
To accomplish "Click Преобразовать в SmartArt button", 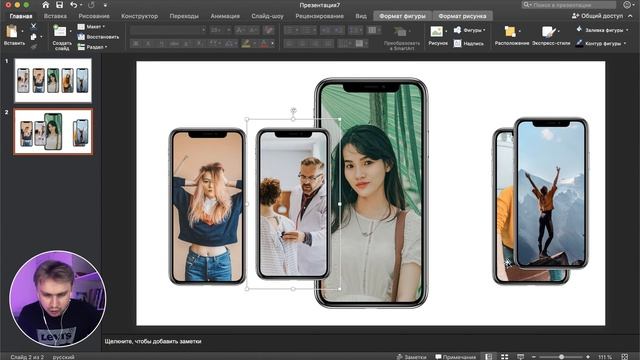I will [x=402, y=38].
